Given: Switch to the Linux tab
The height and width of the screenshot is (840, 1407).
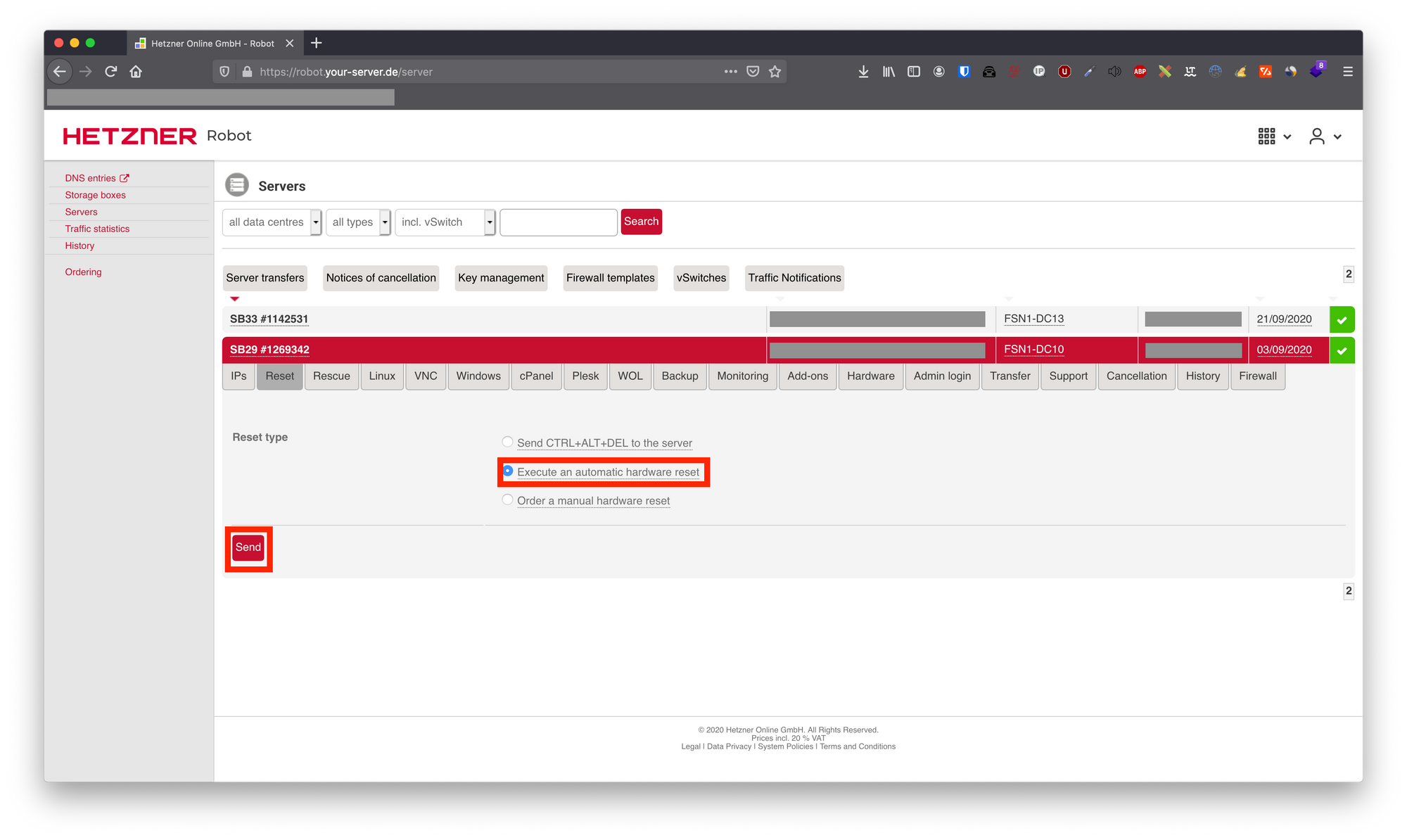Looking at the screenshot, I should (x=382, y=376).
